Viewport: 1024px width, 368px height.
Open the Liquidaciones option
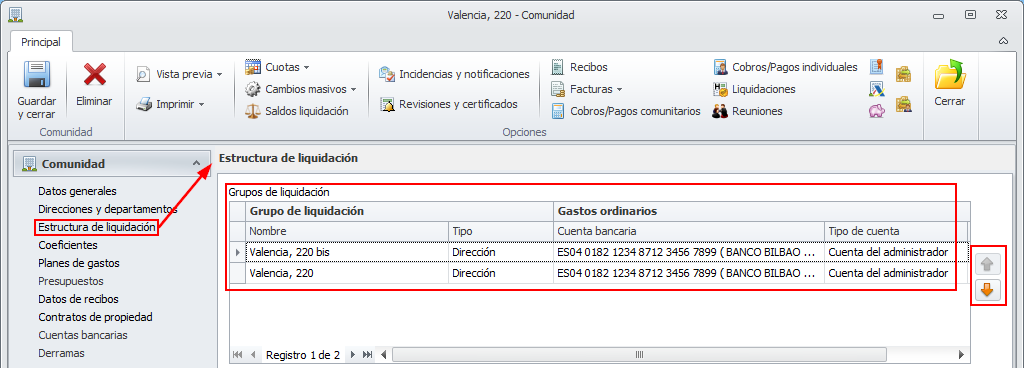pos(754,89)
